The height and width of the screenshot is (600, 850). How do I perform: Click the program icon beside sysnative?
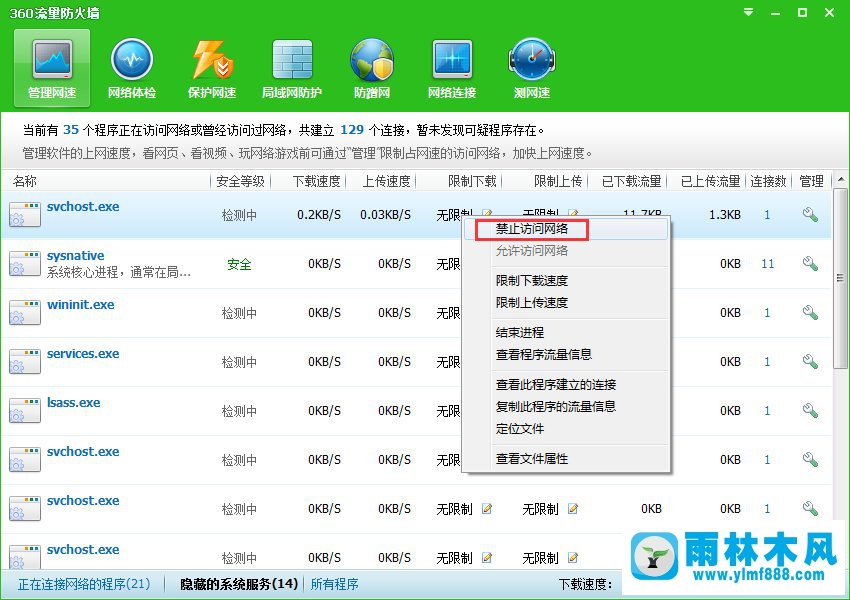25,264
